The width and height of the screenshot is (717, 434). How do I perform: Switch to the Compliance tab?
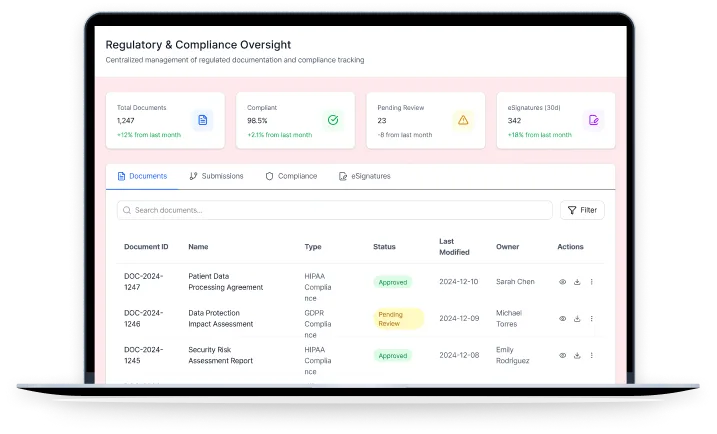(291, 176)
